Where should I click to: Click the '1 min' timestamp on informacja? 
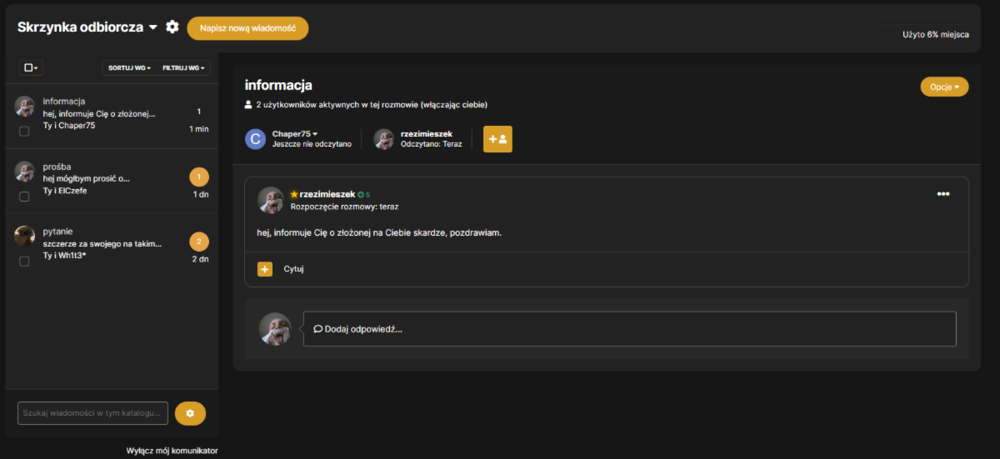[x=199, y=129]
